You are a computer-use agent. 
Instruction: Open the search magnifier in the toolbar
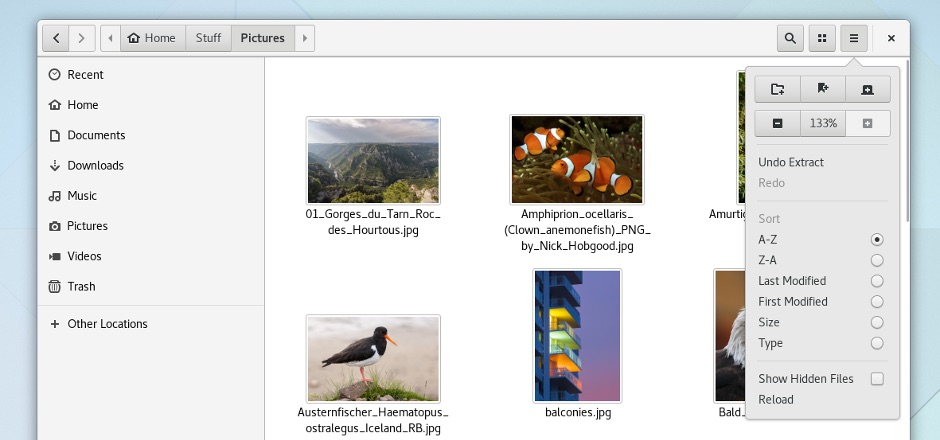790,38
